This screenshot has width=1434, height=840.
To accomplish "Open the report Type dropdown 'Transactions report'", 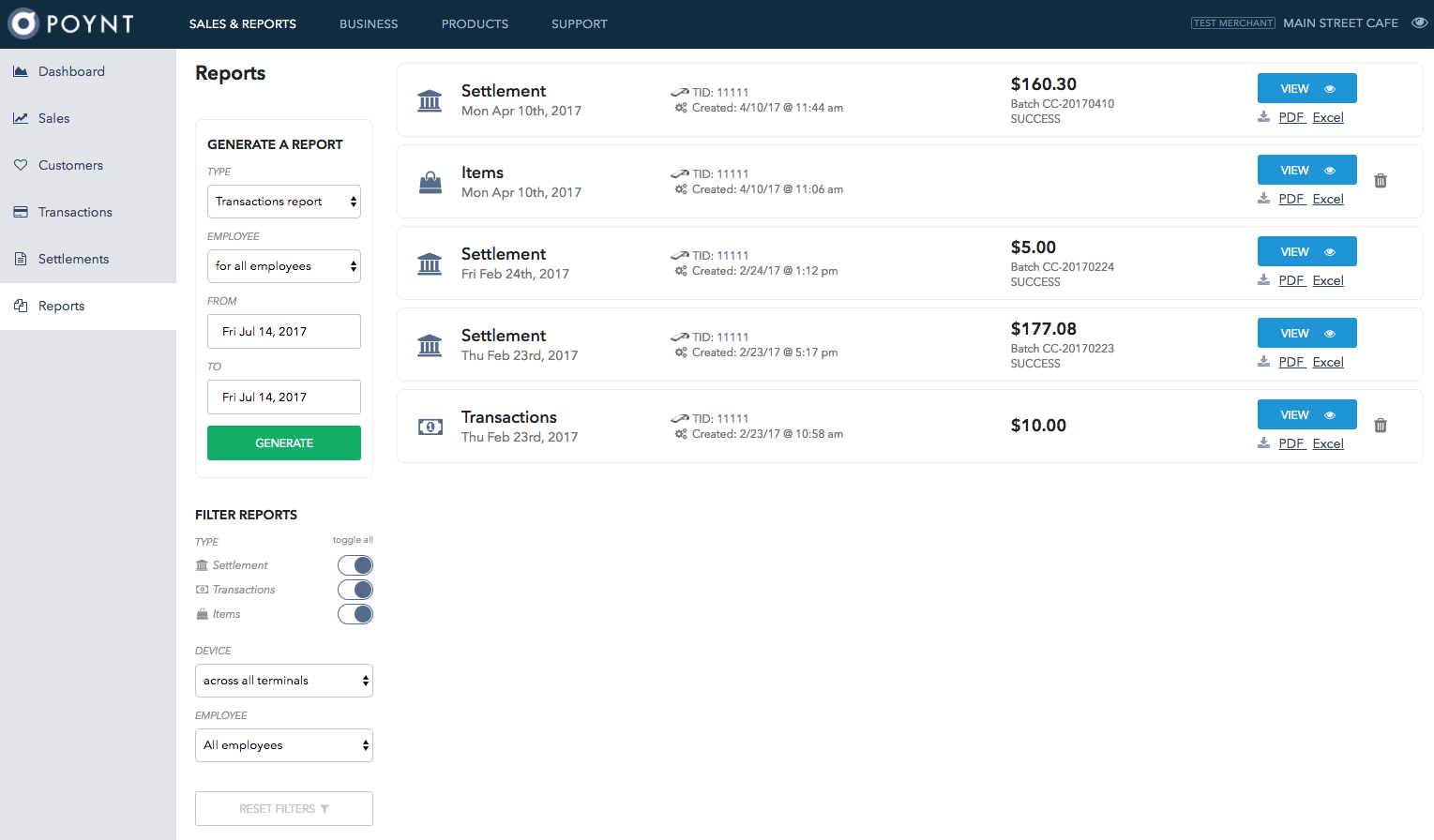I will click(x=284, y=202).
